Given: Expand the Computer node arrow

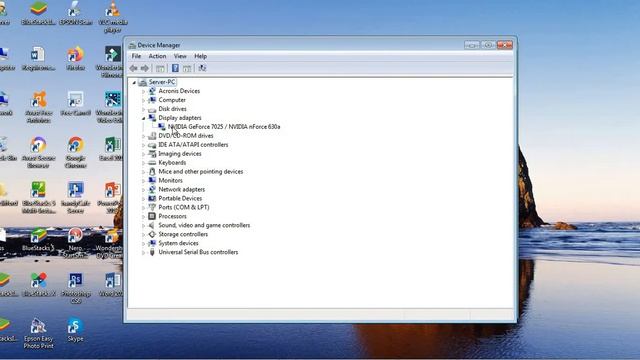Looking at the screenshot, I should click(143, 100).
